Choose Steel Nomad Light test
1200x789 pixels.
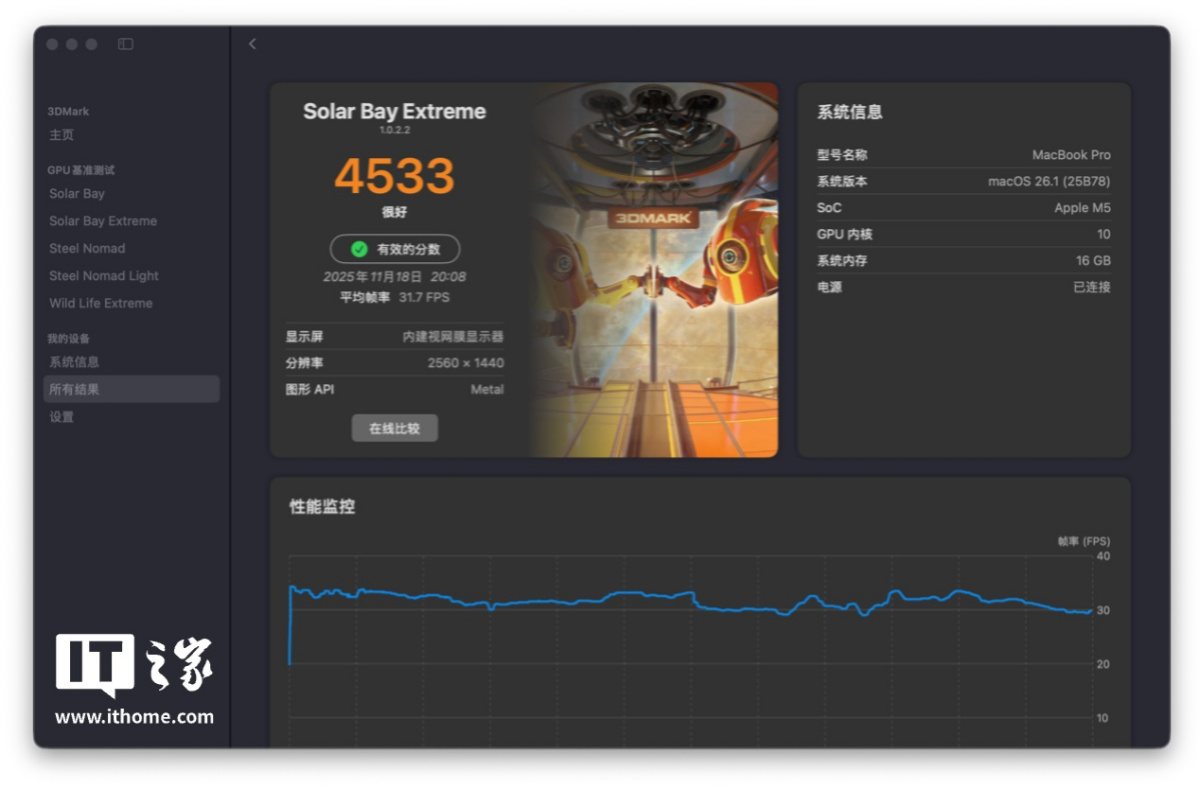[104, 276]
